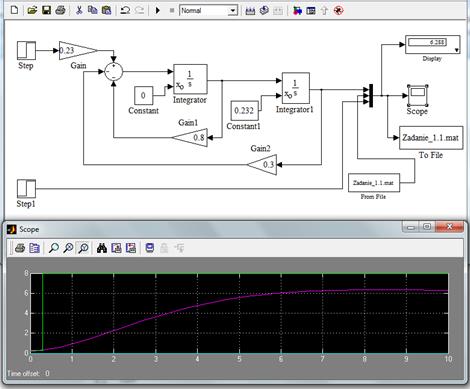Viewport: 470px width, 389px height.
Task: Close the Scope window
Action: click(x=449, y=227)
